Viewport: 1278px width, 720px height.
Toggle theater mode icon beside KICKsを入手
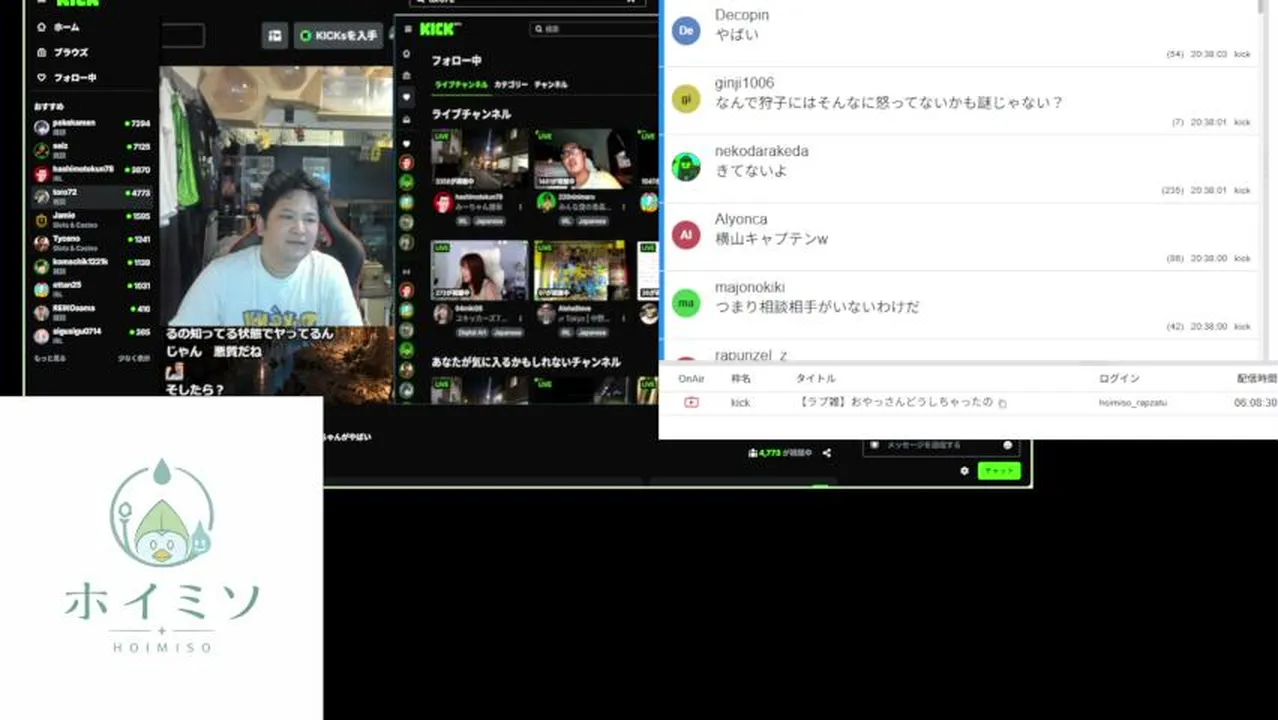click(x=275, y=36)
